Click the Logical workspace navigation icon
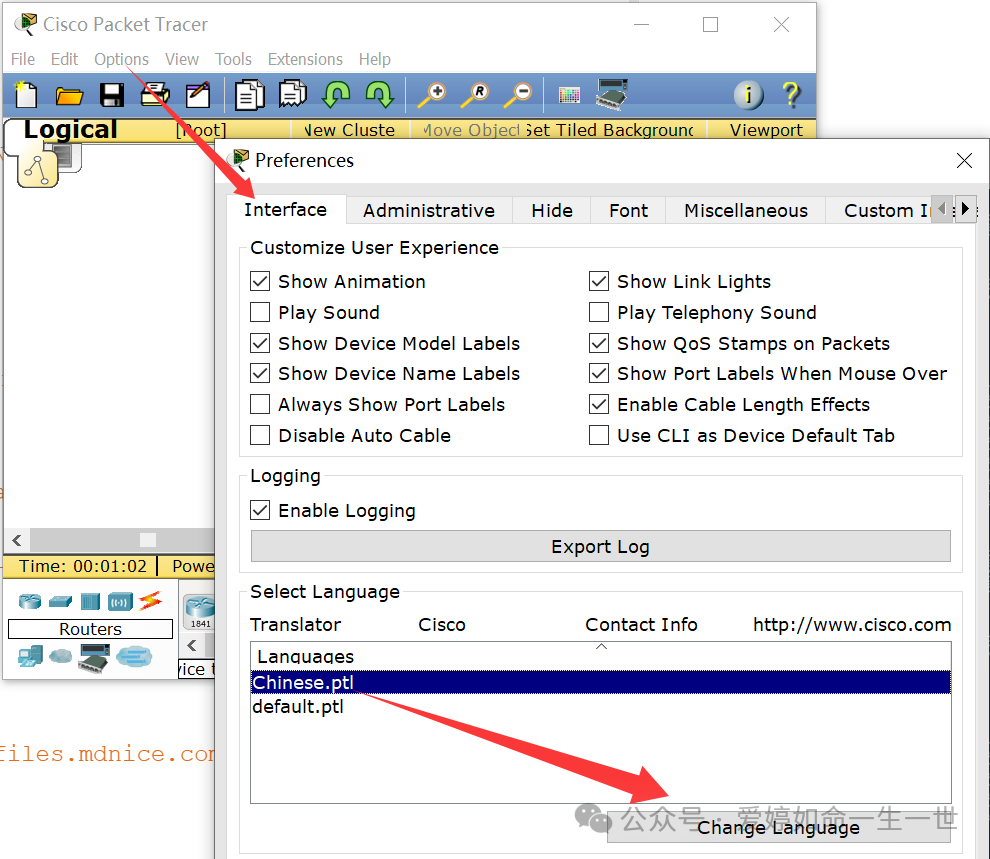 pos(38,169)
